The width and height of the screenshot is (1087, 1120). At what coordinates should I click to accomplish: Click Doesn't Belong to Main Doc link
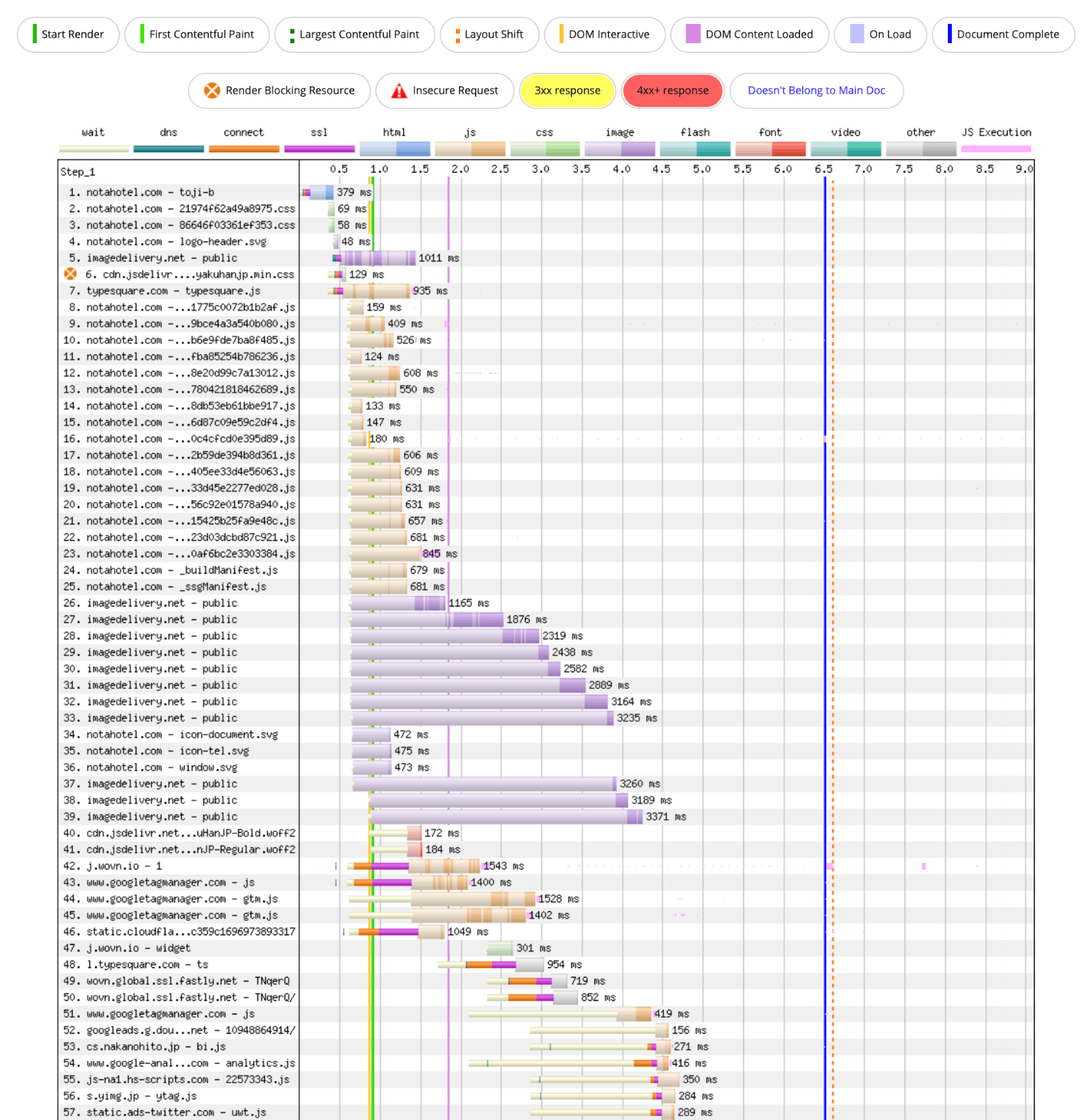coord(817,90)
